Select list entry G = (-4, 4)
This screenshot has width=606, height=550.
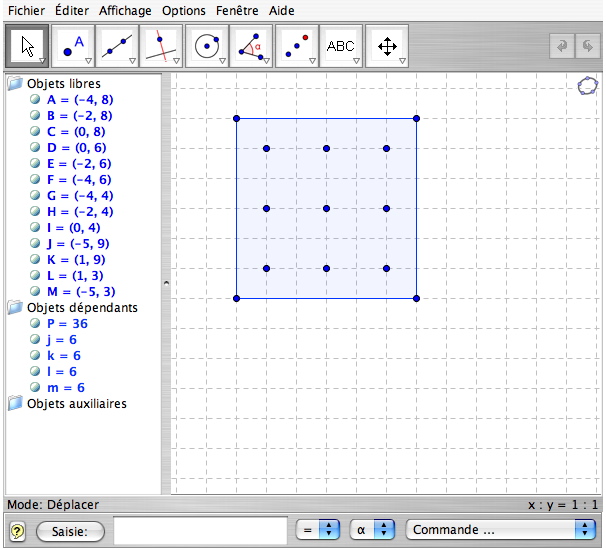click(x=80, y=196)
